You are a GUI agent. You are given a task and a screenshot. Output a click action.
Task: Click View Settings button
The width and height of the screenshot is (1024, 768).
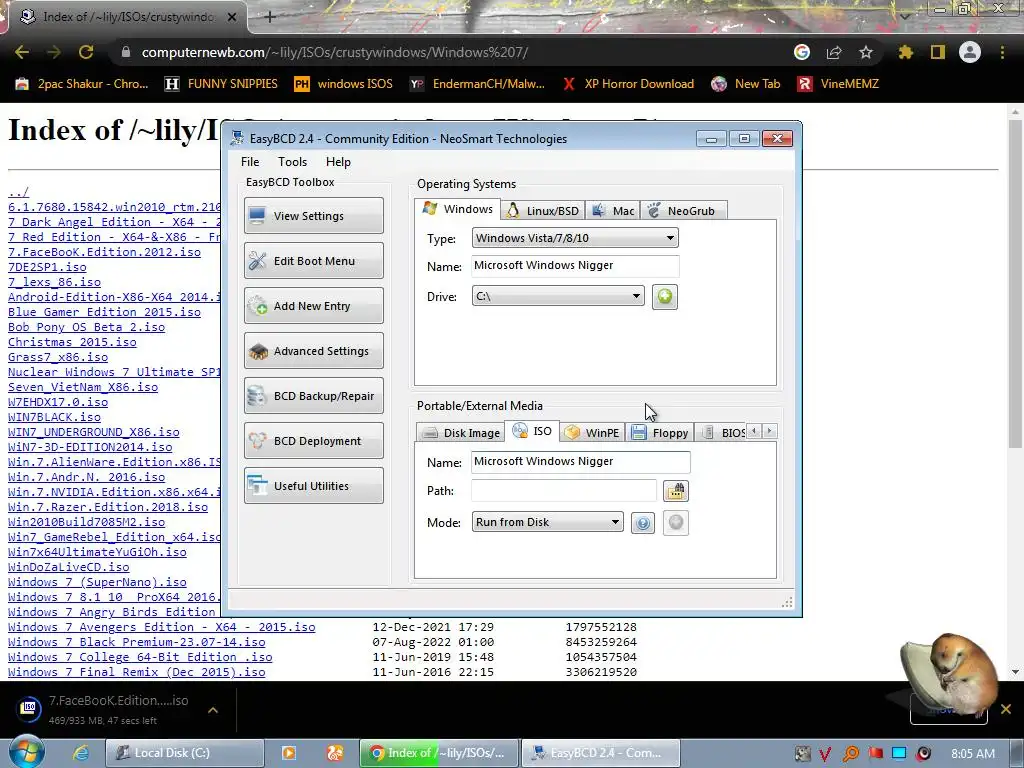coord(313,216)
